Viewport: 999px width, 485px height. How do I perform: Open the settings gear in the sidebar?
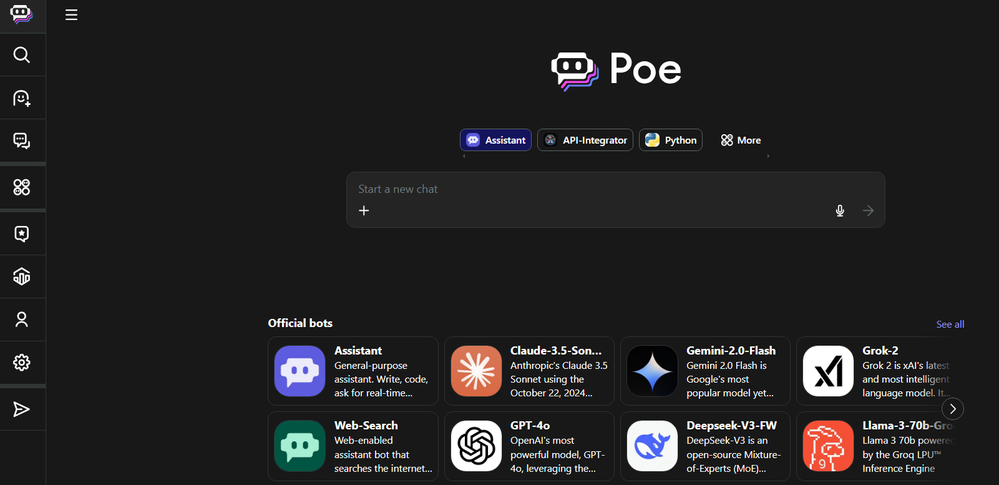pos(22,362)
